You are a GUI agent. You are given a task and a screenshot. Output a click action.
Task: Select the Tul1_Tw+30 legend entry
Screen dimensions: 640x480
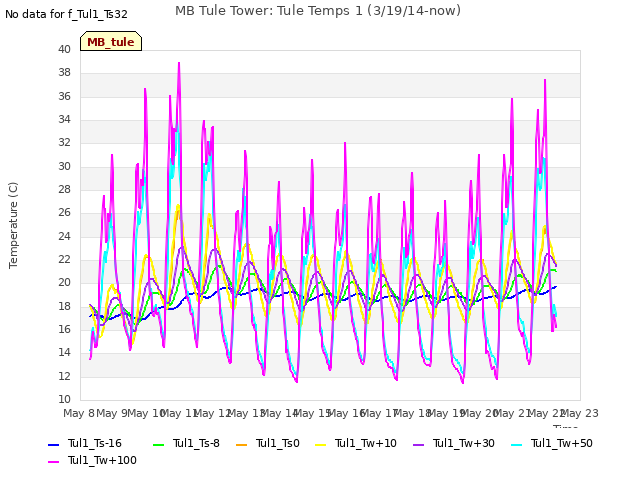pyautogui.click(x=454, y=444)
